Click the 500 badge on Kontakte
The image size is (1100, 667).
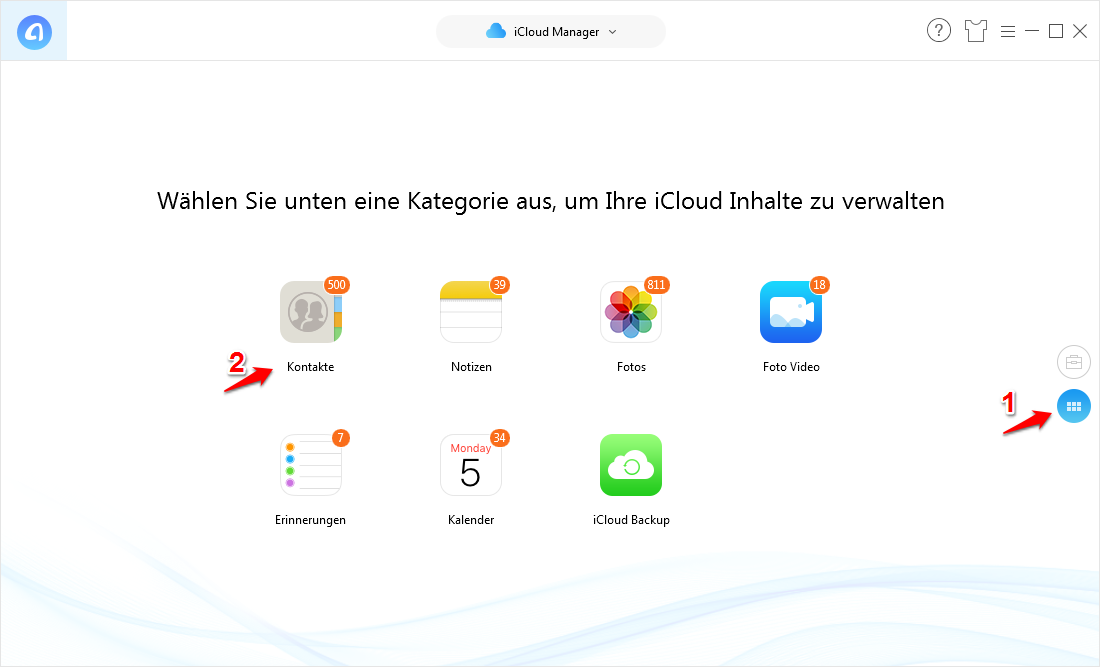tap(337, 285)
